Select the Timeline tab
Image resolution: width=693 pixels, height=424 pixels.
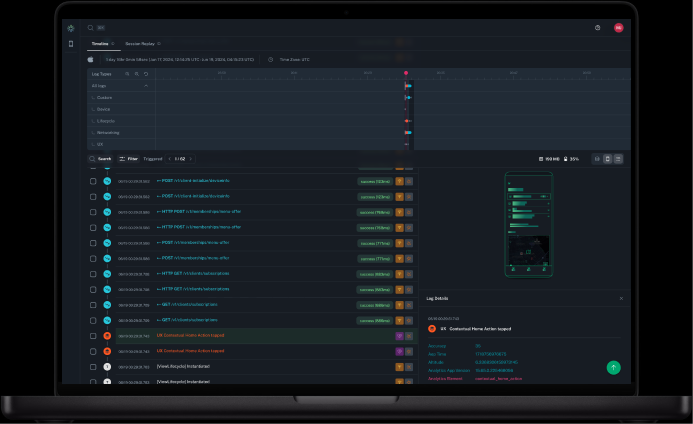pyautogui.click(x=100, y=44)
